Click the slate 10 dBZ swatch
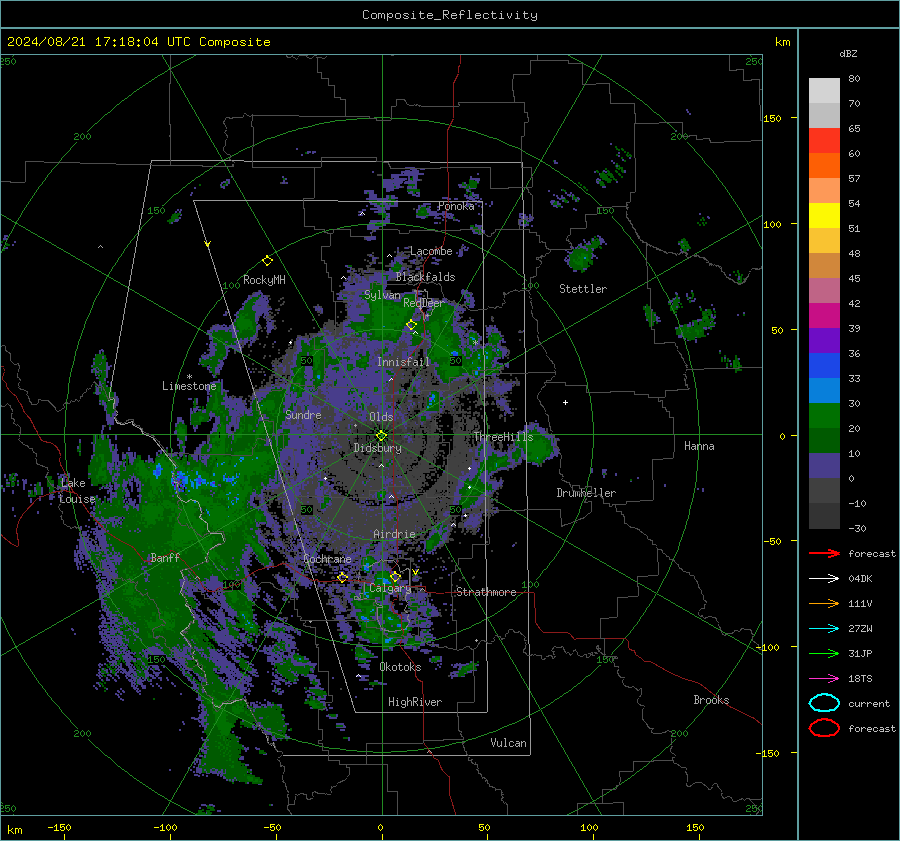This screenshot has width=900, height=841. click(824, 465)
